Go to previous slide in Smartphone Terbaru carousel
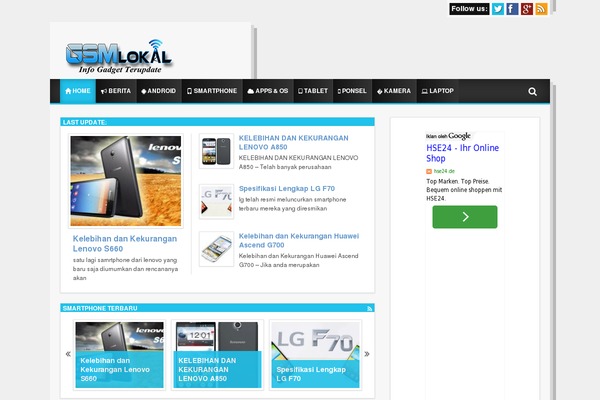The image size is (600, 400). coord(68,354)
